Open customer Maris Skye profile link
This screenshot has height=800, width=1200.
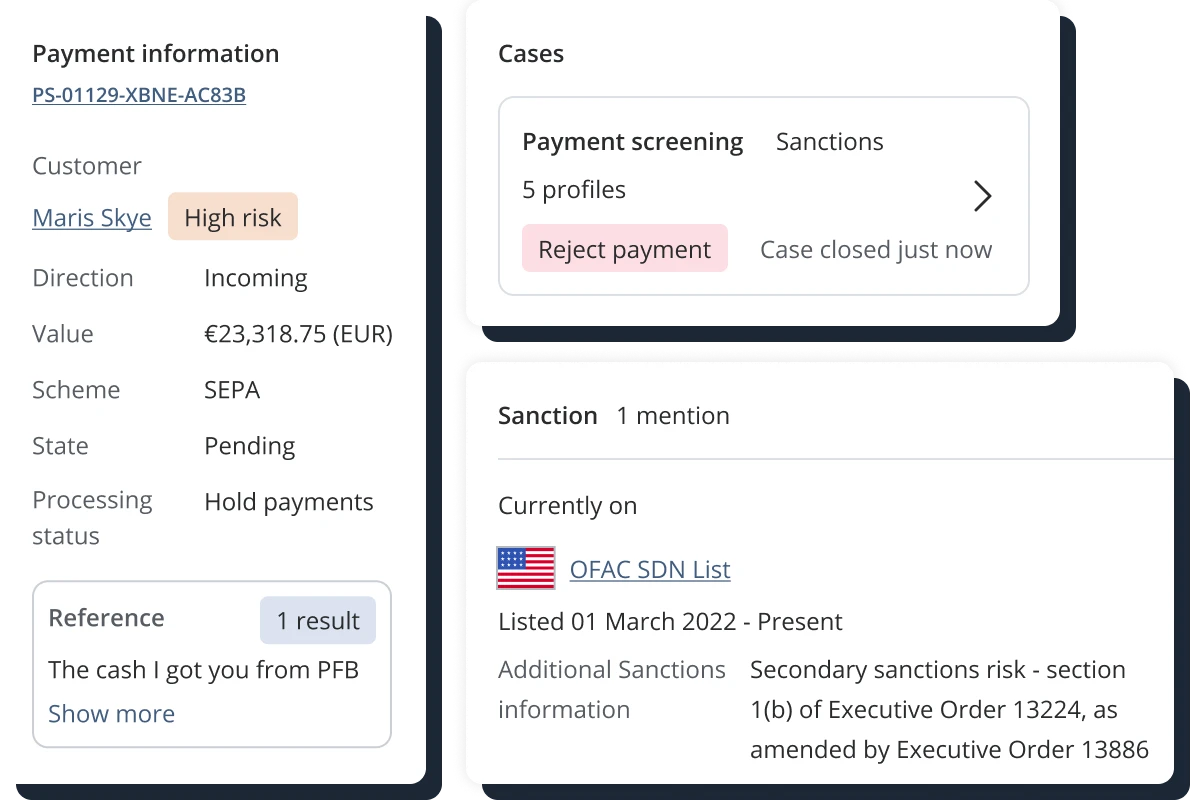pyautogui.click(x=92, y=218)
